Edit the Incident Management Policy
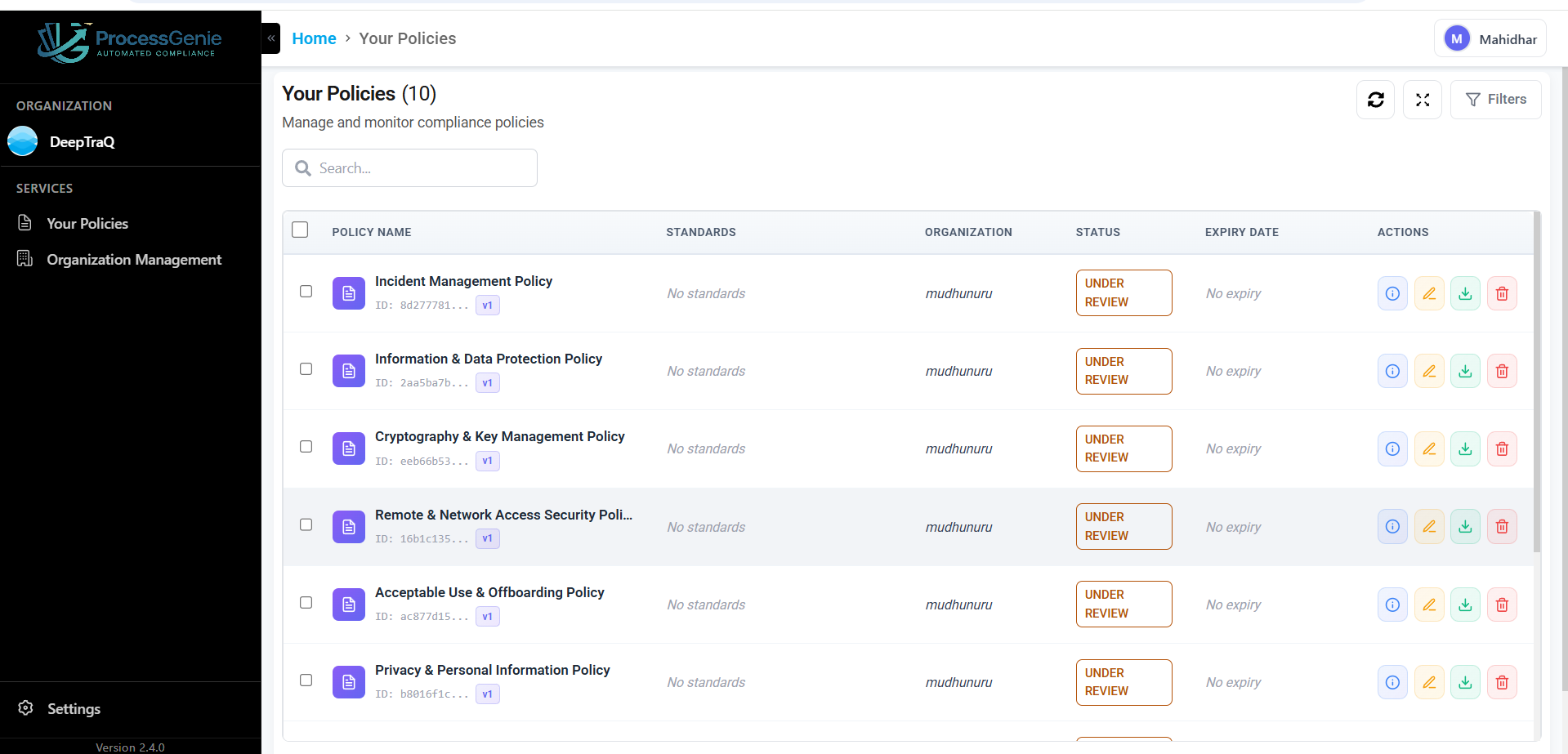The width and height of the screenshot is (1568, 754). [1429, 293]
